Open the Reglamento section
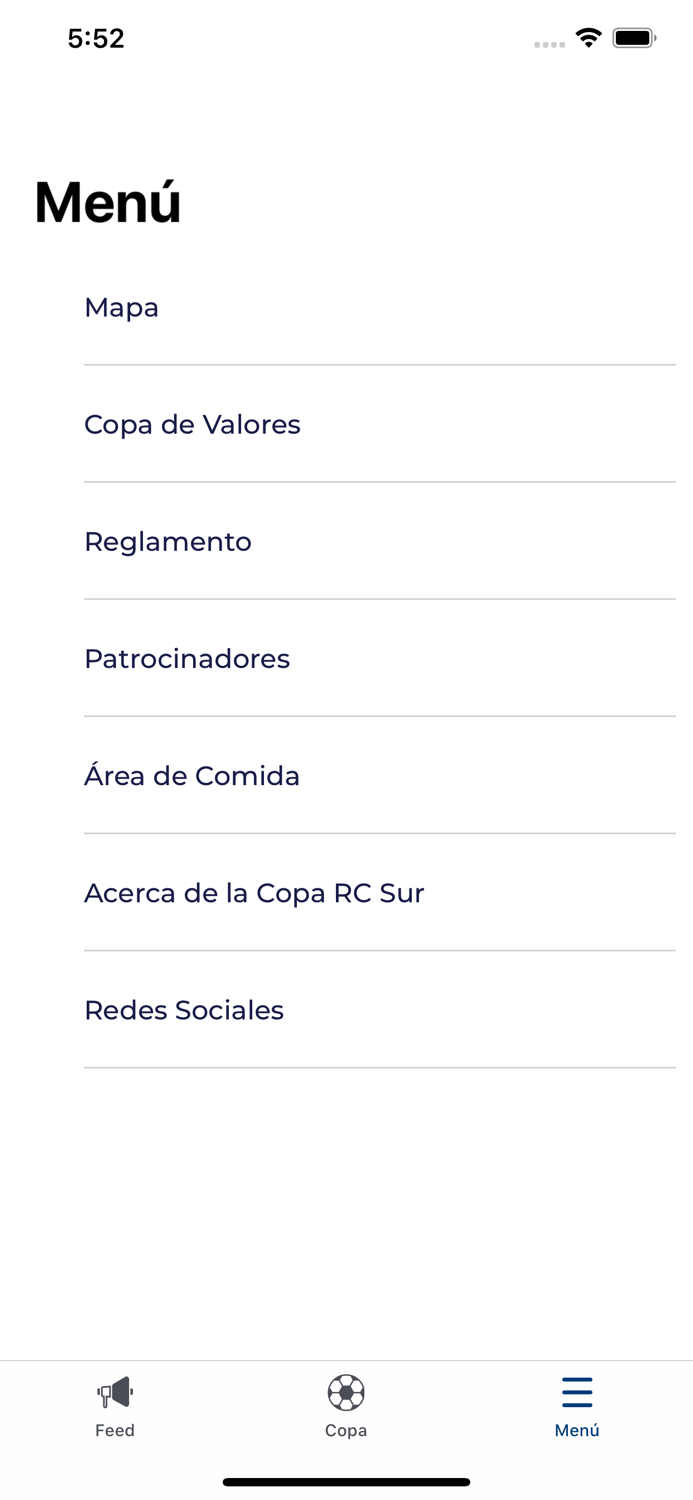The image size is (693, 1500). [x=168, y=542]
